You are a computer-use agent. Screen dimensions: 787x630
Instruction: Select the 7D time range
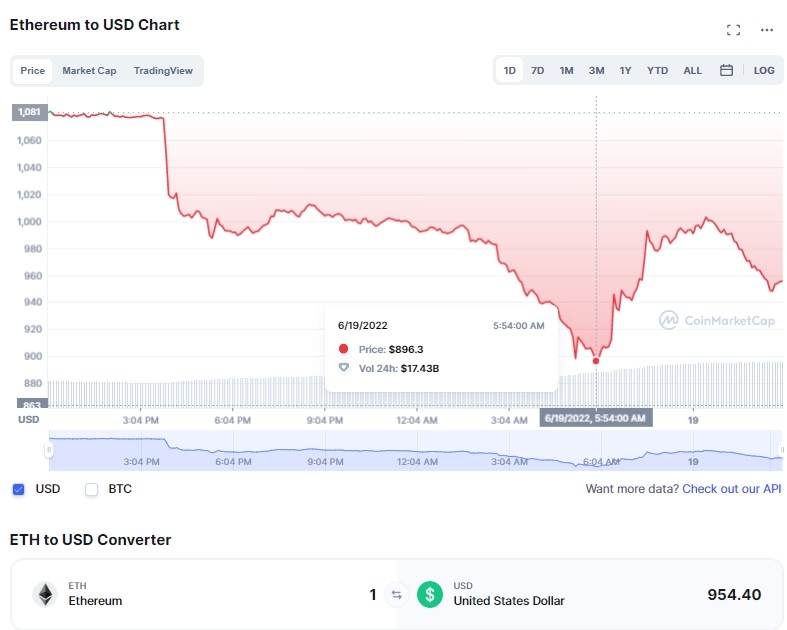click(538, 71)
